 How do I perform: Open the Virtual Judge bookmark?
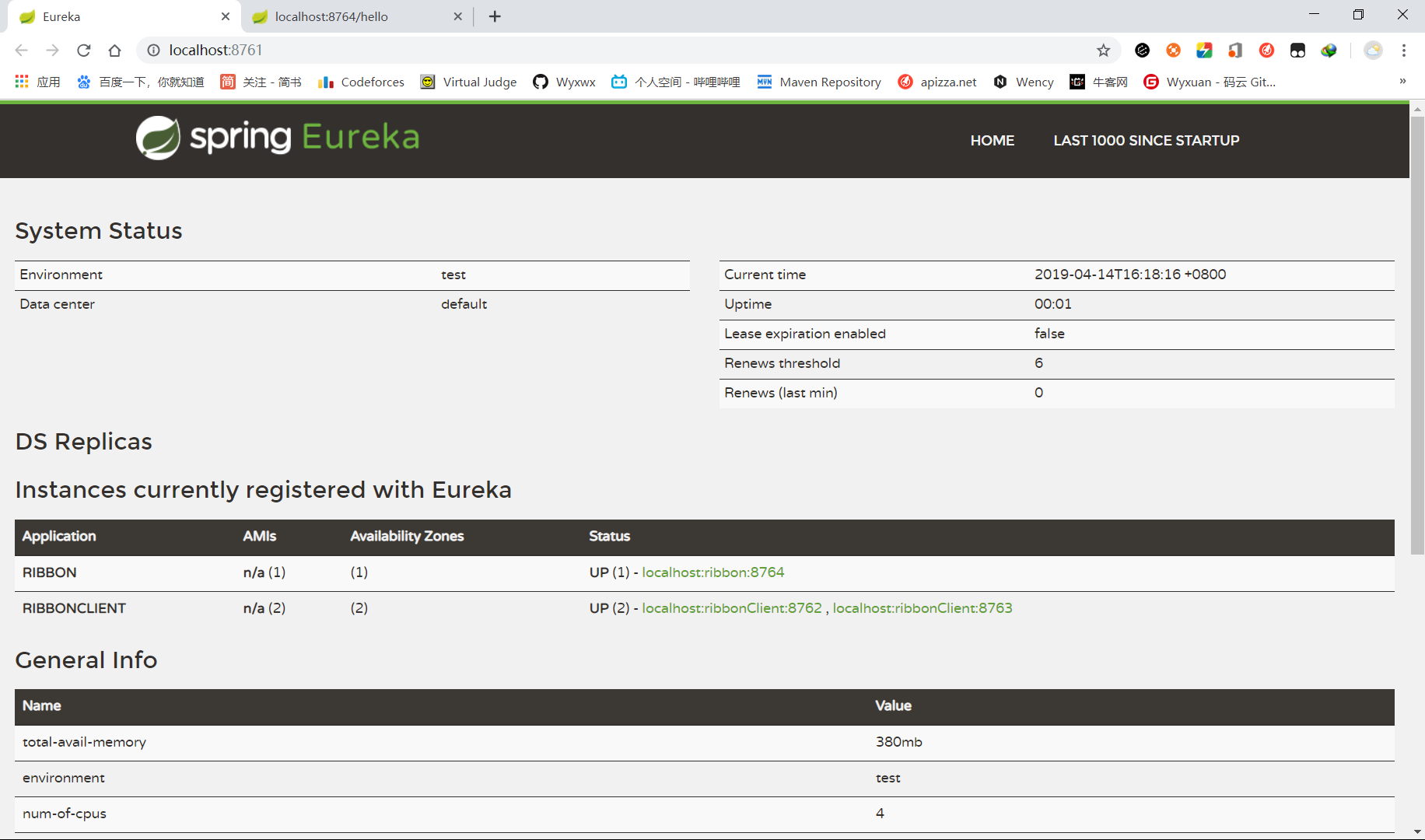(x=468, y=82)
